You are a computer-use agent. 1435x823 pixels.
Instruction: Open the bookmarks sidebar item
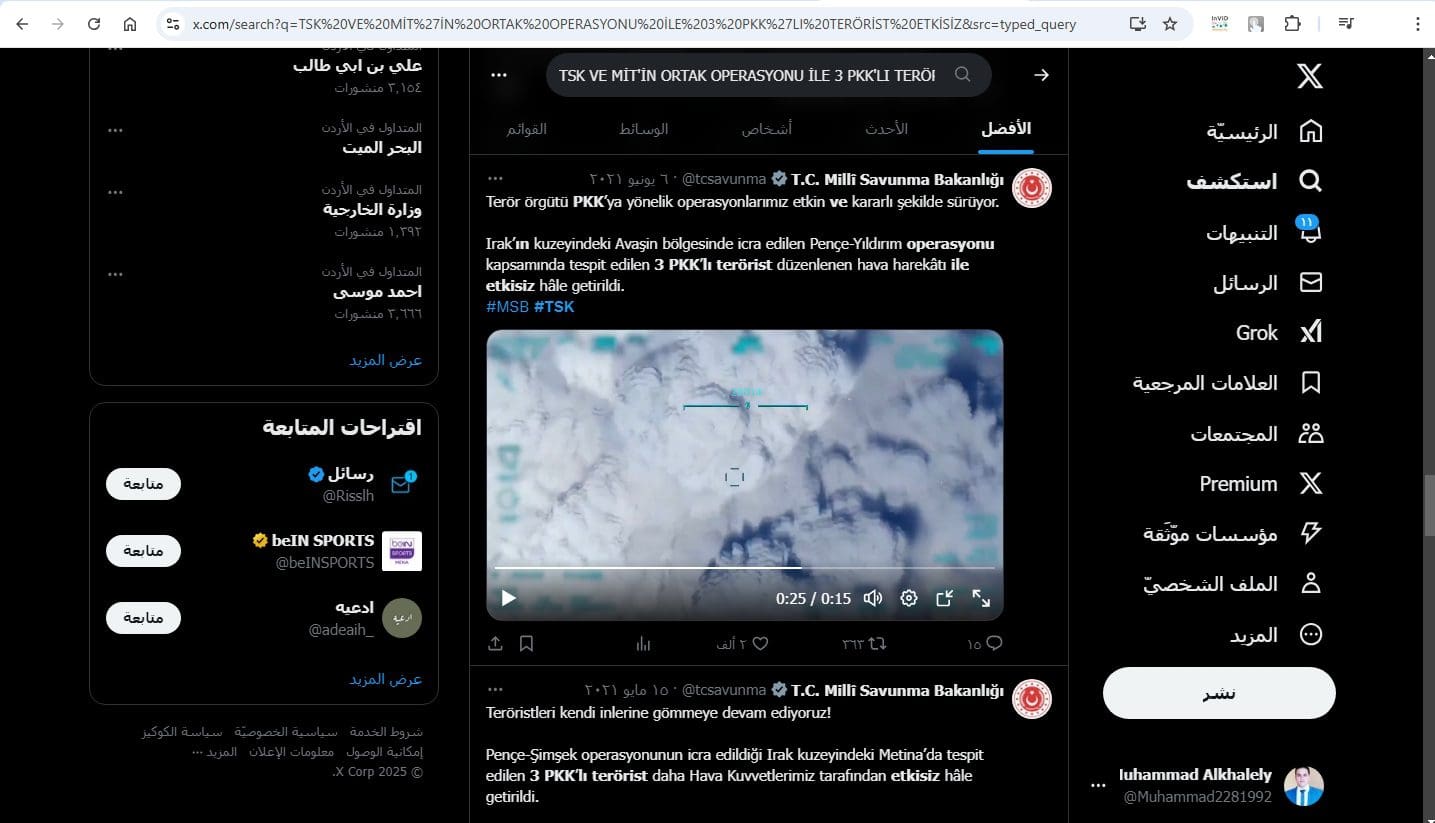[x=1310, y=383]
